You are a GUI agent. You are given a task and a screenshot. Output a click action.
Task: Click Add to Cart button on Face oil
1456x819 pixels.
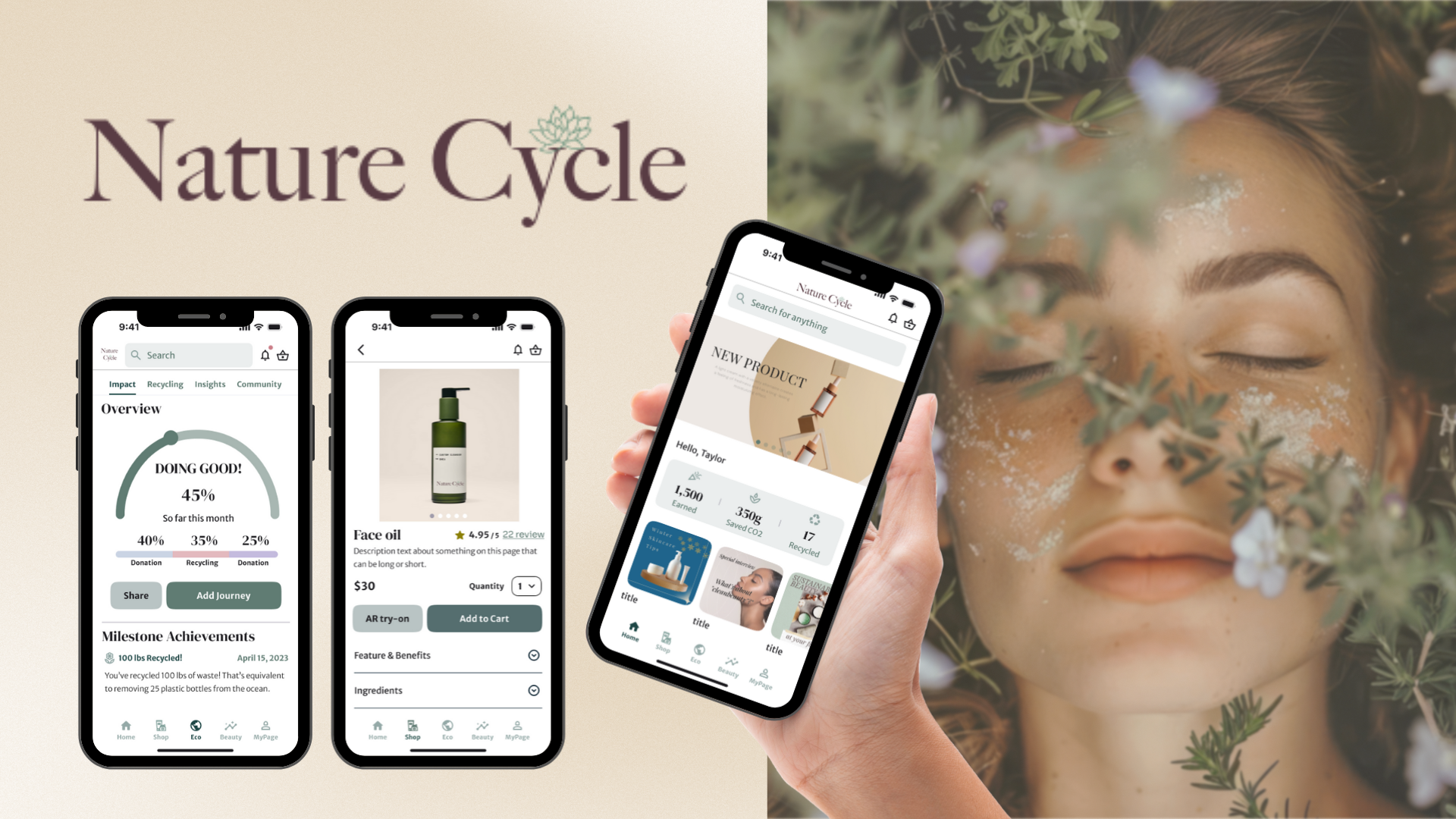484,618
